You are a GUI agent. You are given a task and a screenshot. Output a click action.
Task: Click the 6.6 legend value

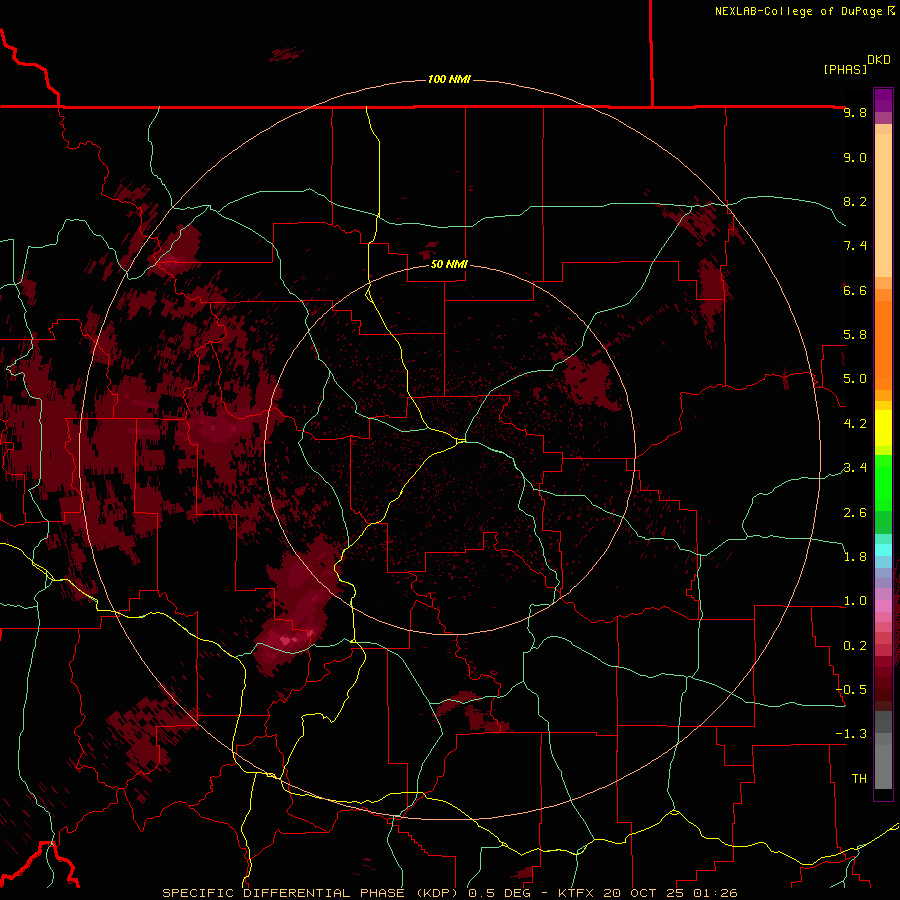tap(855, 290)
